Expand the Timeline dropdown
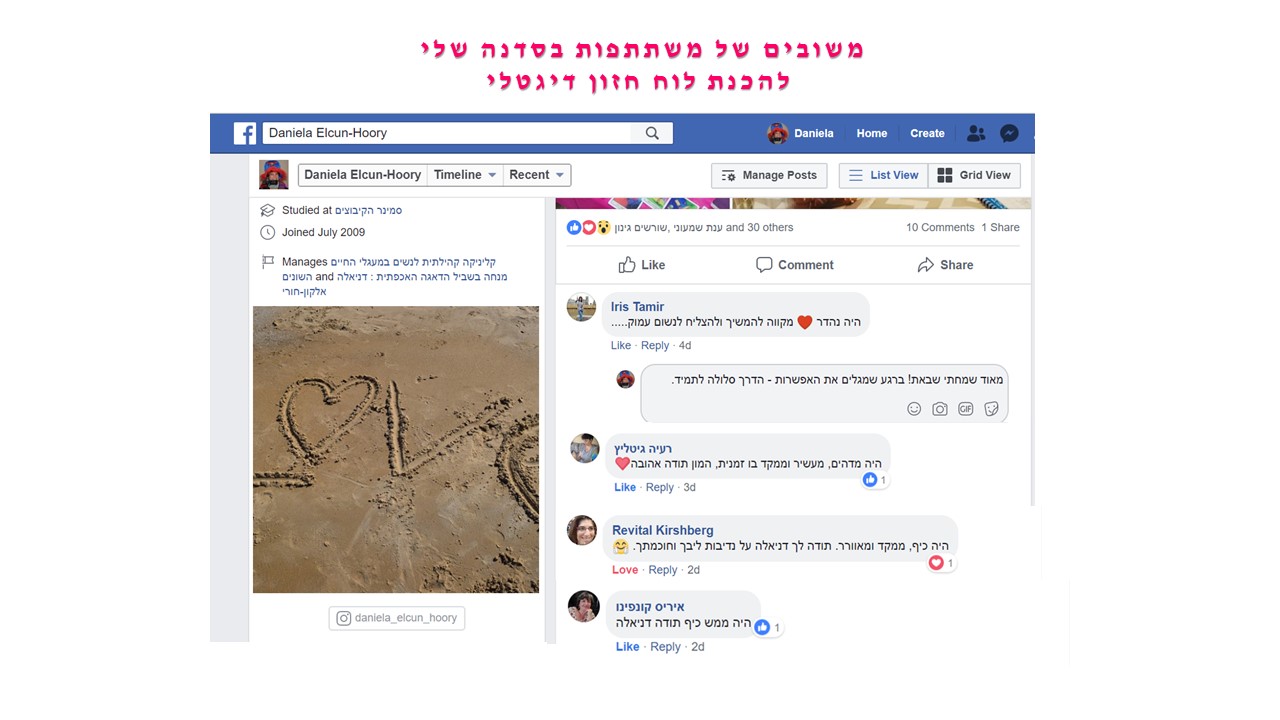Image resolution: width=1280 pixels, height=720 pixels. 465,175
